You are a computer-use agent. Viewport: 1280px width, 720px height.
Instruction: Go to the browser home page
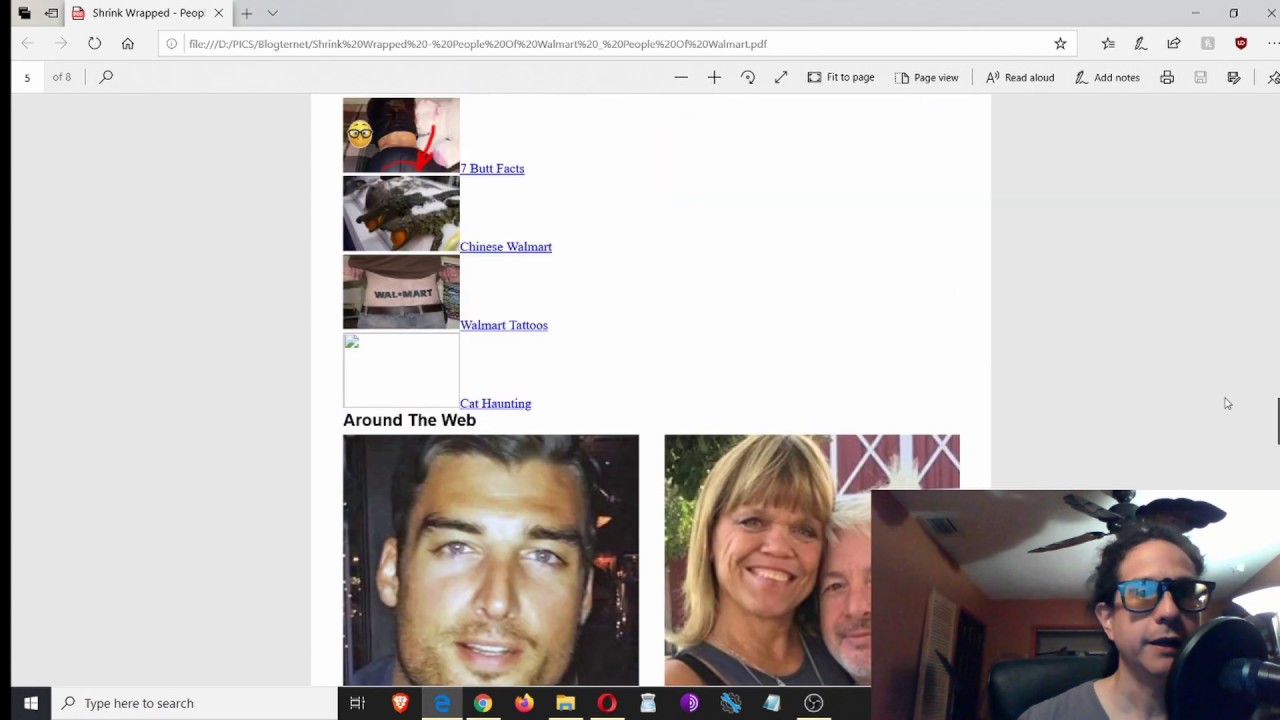[128, 44]
